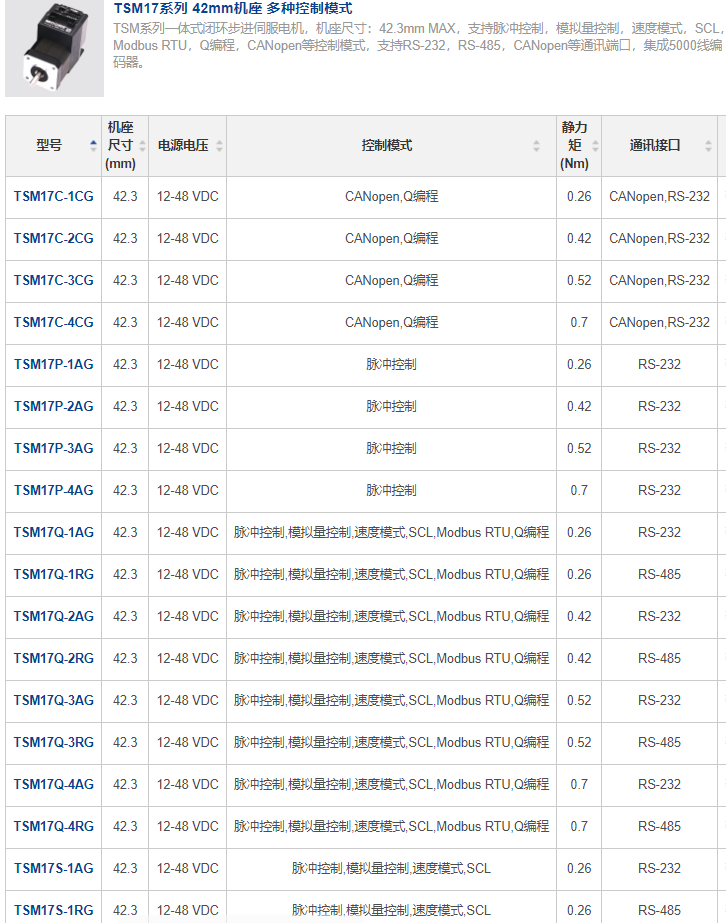Select 0.26 torque cell for TSM17C-1CG
The height and width of the screenshot is (923, 726).
579,197
